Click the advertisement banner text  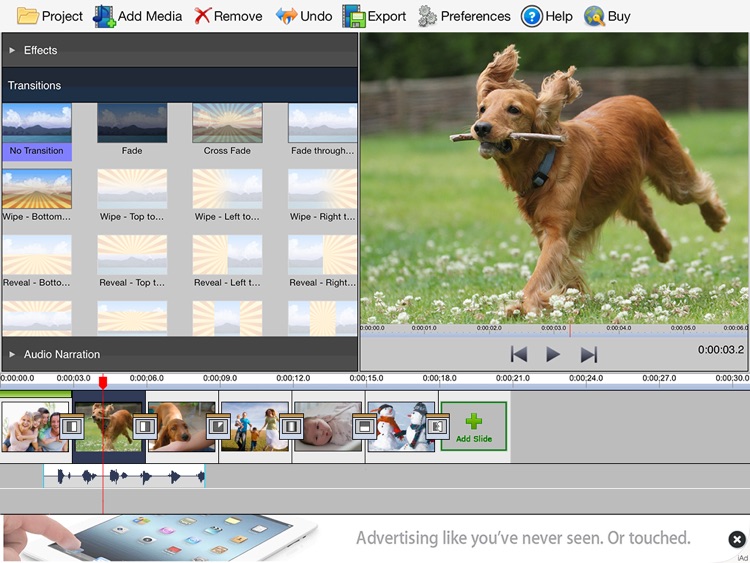click(523, 538)
